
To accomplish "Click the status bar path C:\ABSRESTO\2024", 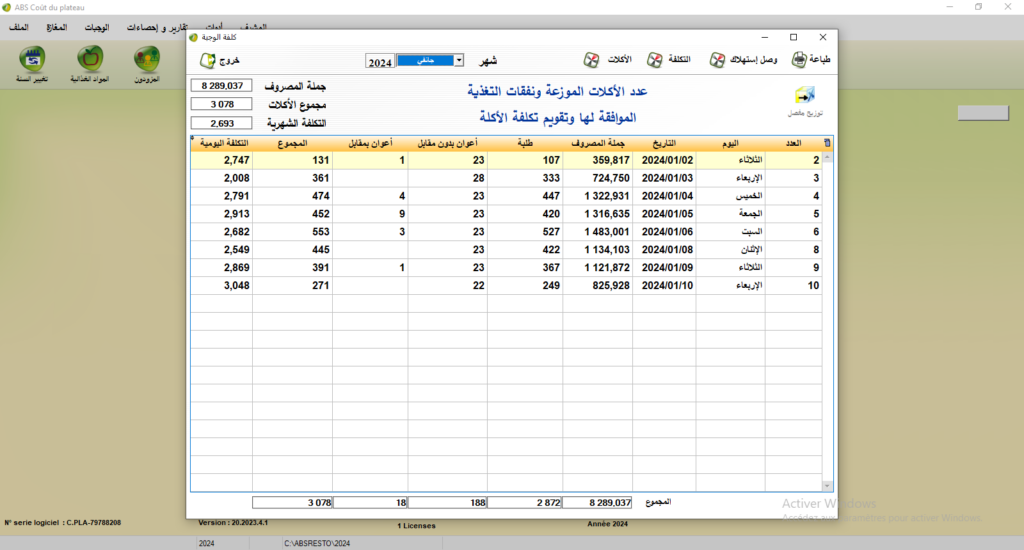I will [x=317, y=543].
